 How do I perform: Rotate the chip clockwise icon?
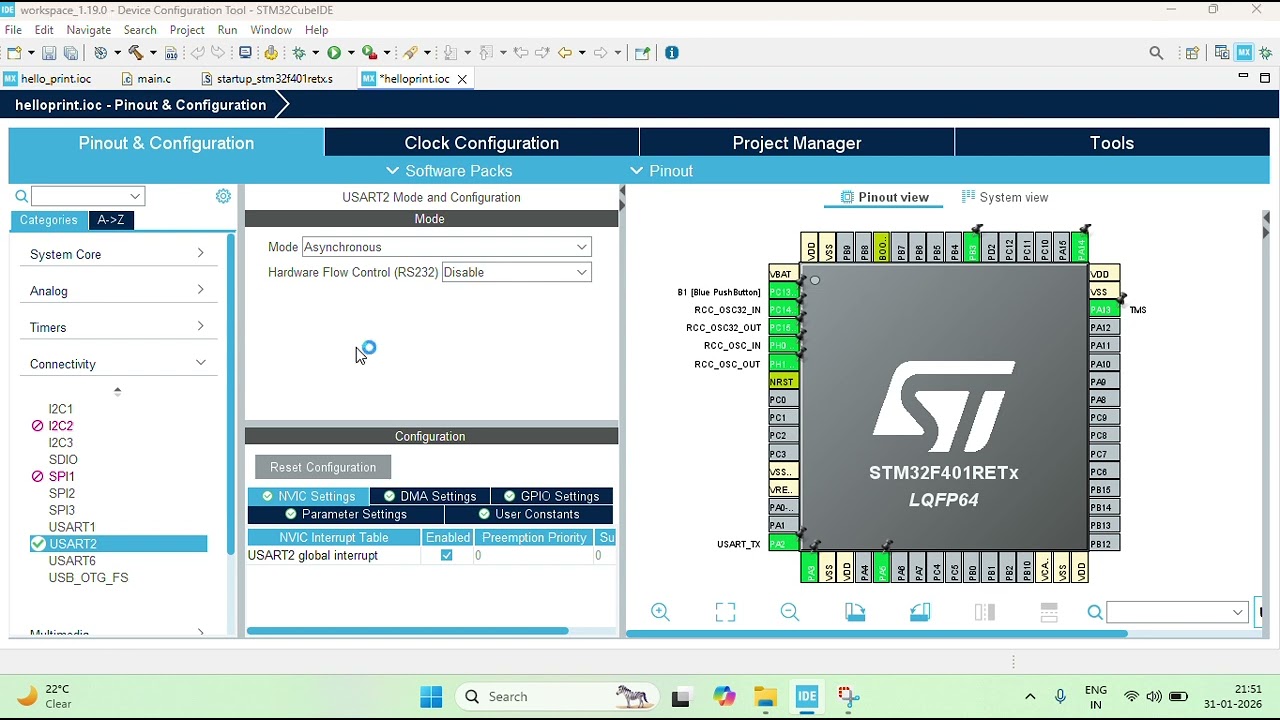pos(855,612)
